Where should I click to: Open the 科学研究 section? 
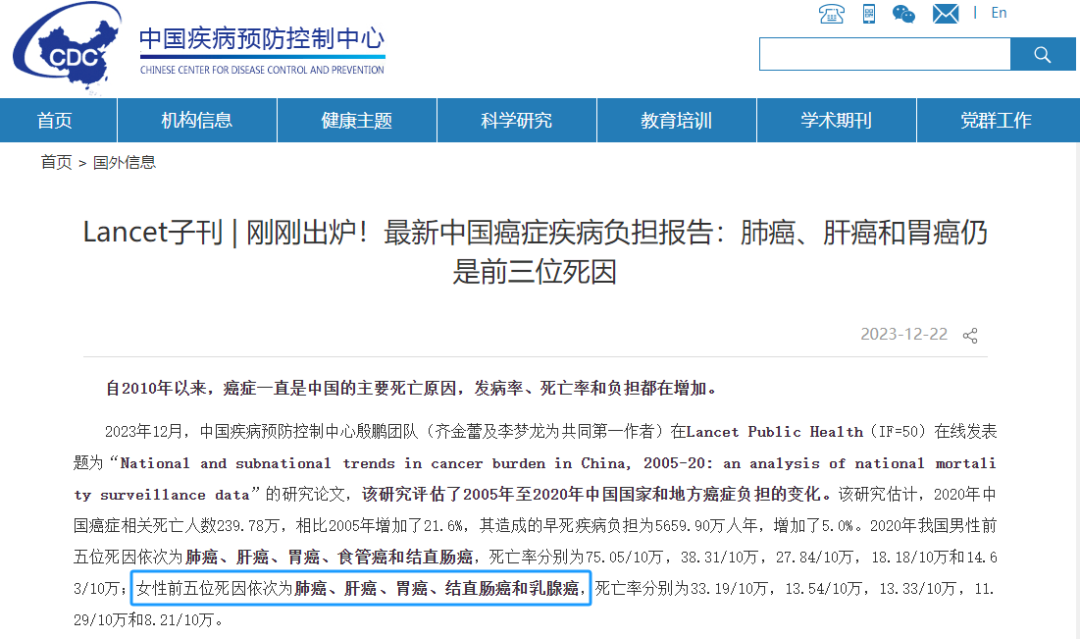pos(516,120)
